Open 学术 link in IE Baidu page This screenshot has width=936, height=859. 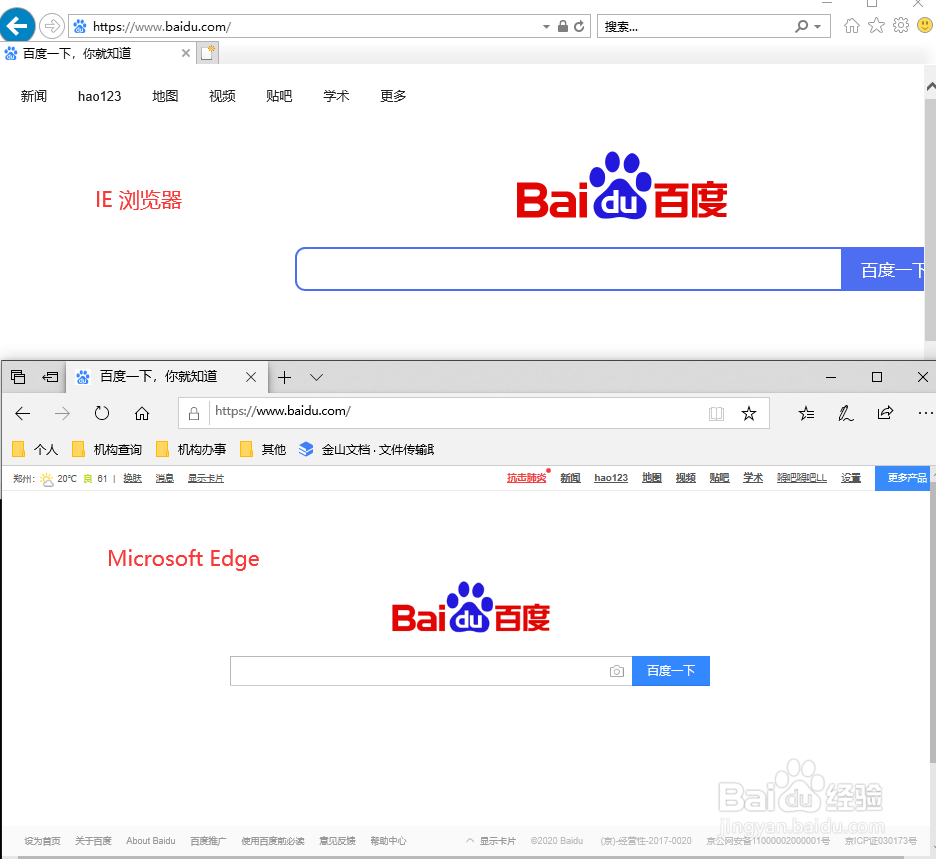pyautogui.click(x=336, y=96)
